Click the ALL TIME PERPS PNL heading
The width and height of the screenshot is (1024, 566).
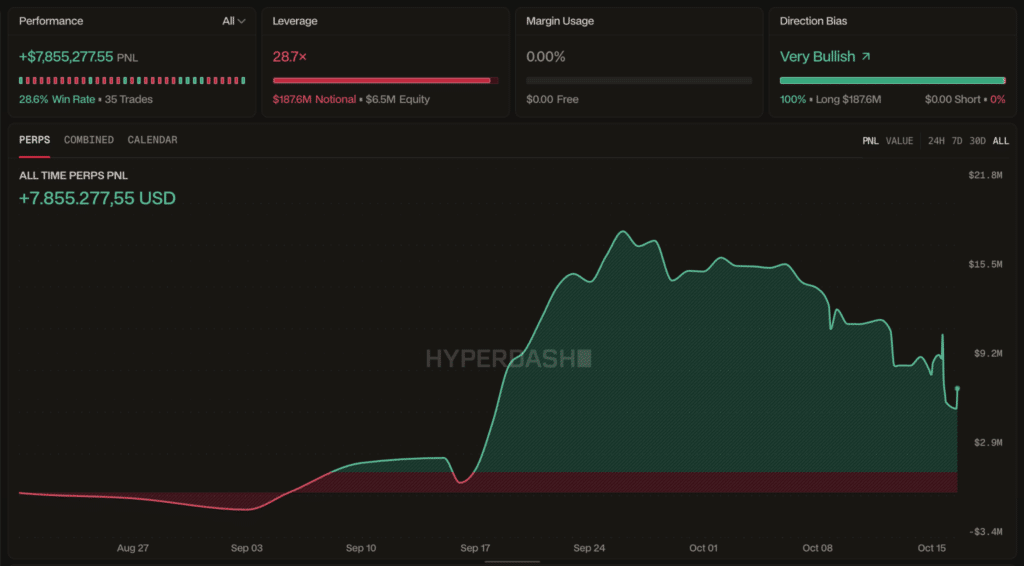click(73, 176)
